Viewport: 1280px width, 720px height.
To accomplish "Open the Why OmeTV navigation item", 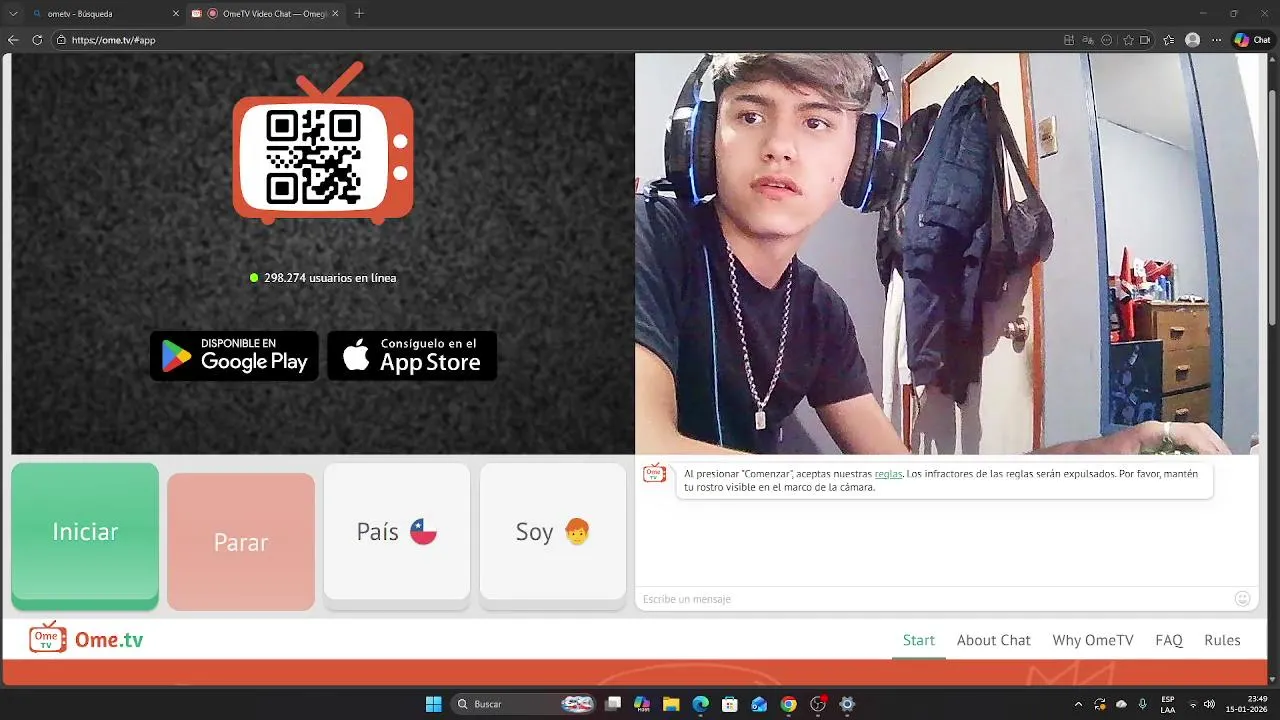I will coord(1093,640).
